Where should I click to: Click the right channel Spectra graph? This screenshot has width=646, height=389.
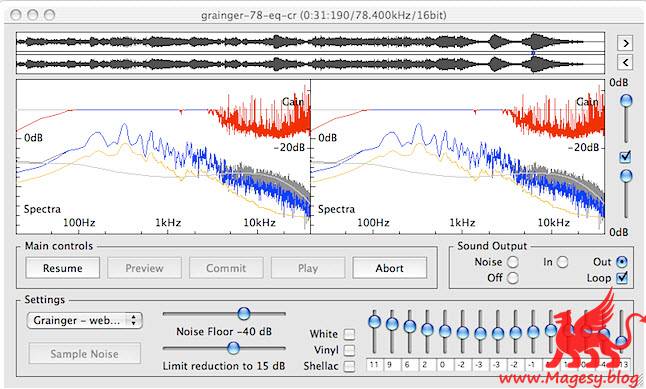point(457,157)
